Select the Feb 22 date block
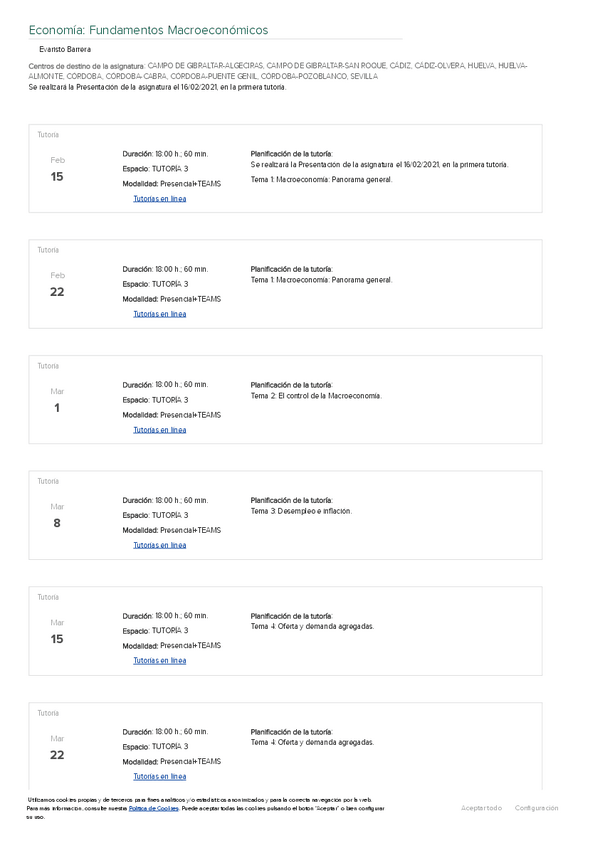The height and width of the screenshot is (848, 600). point(57,284)
